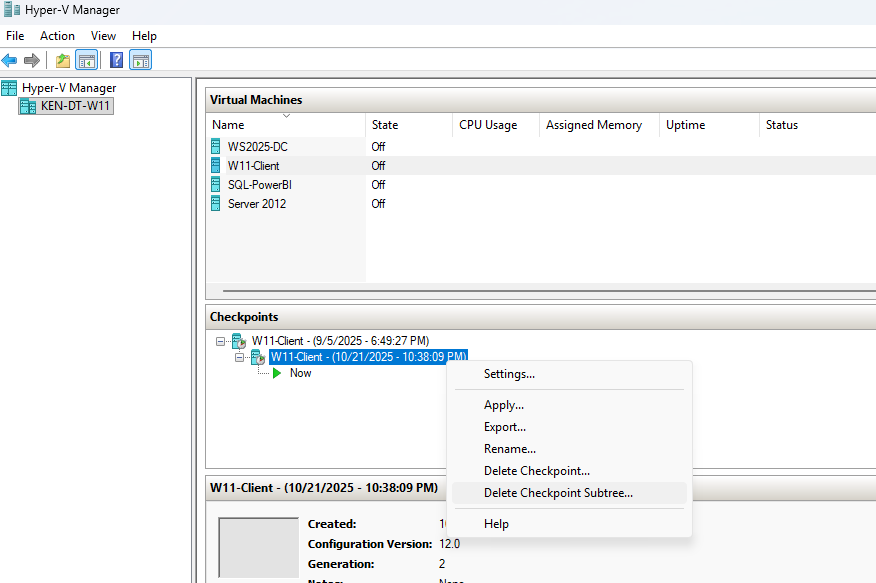The width and height of the screenshot is (876, 583).
Task: Sort by the State column header
Action: [x=409, y=125]
